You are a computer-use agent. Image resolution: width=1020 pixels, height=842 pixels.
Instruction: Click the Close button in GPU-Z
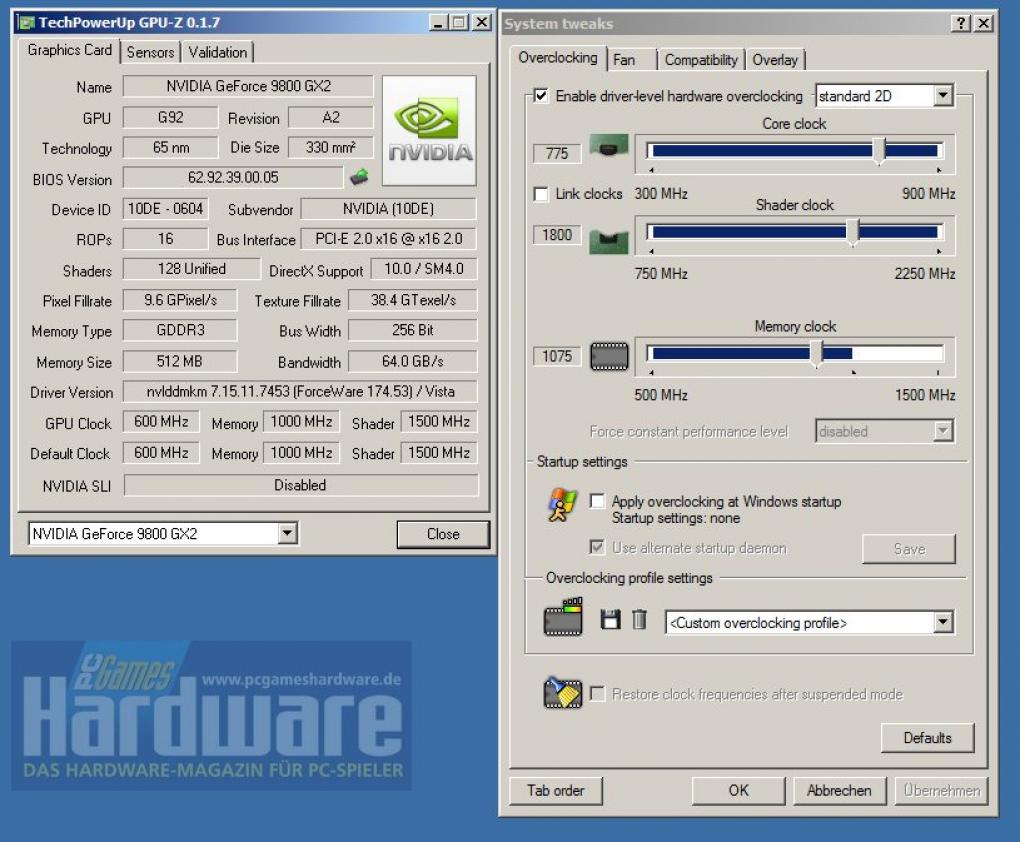click(x=443, y=534)
